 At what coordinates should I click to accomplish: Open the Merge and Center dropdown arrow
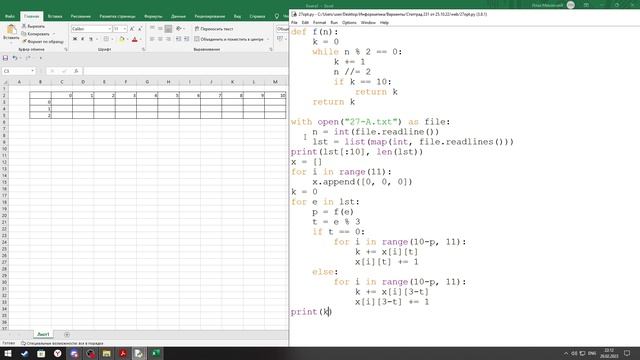[x=268, y=39]
